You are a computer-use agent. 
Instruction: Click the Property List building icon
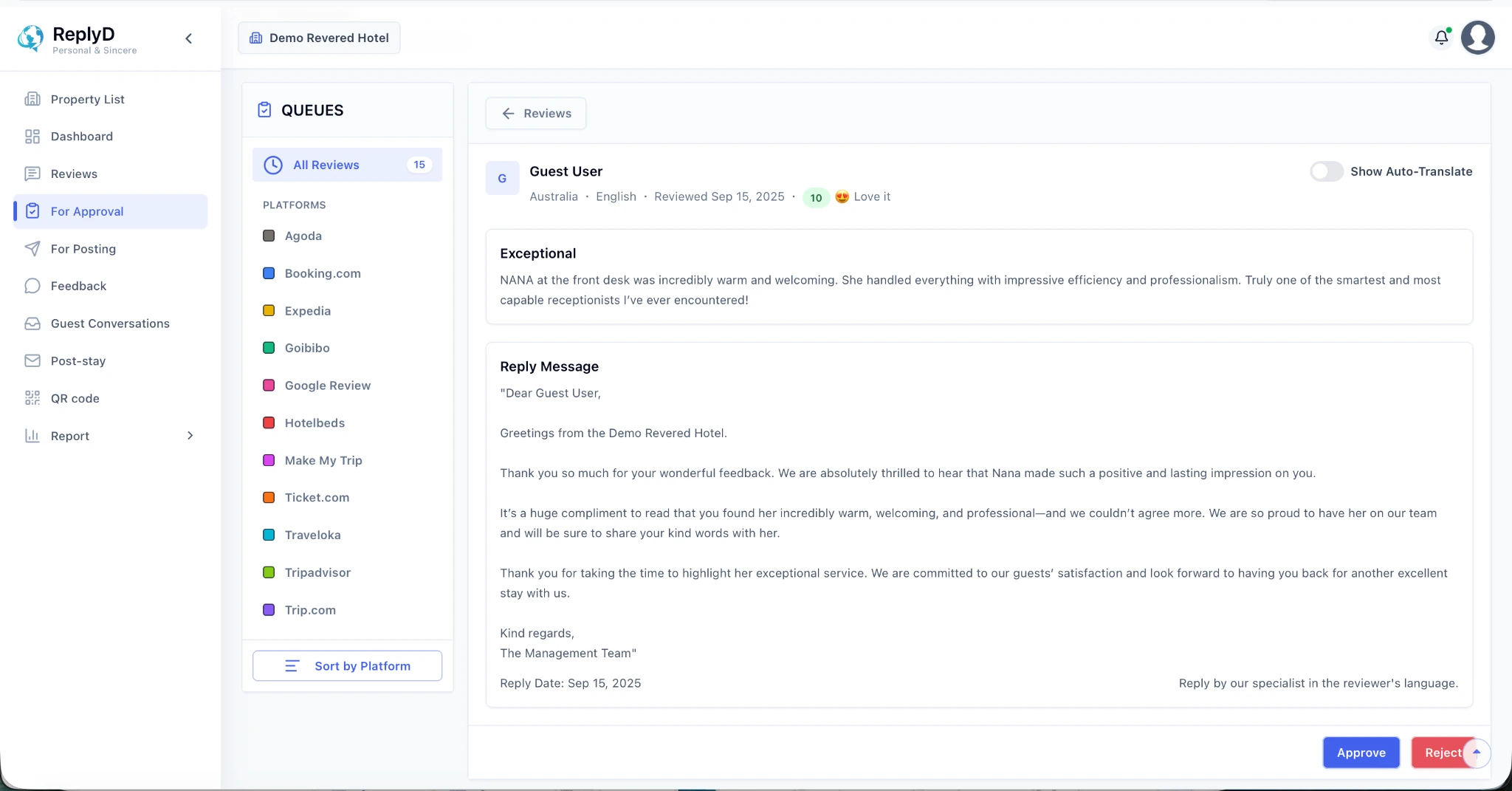pos(32,99)
